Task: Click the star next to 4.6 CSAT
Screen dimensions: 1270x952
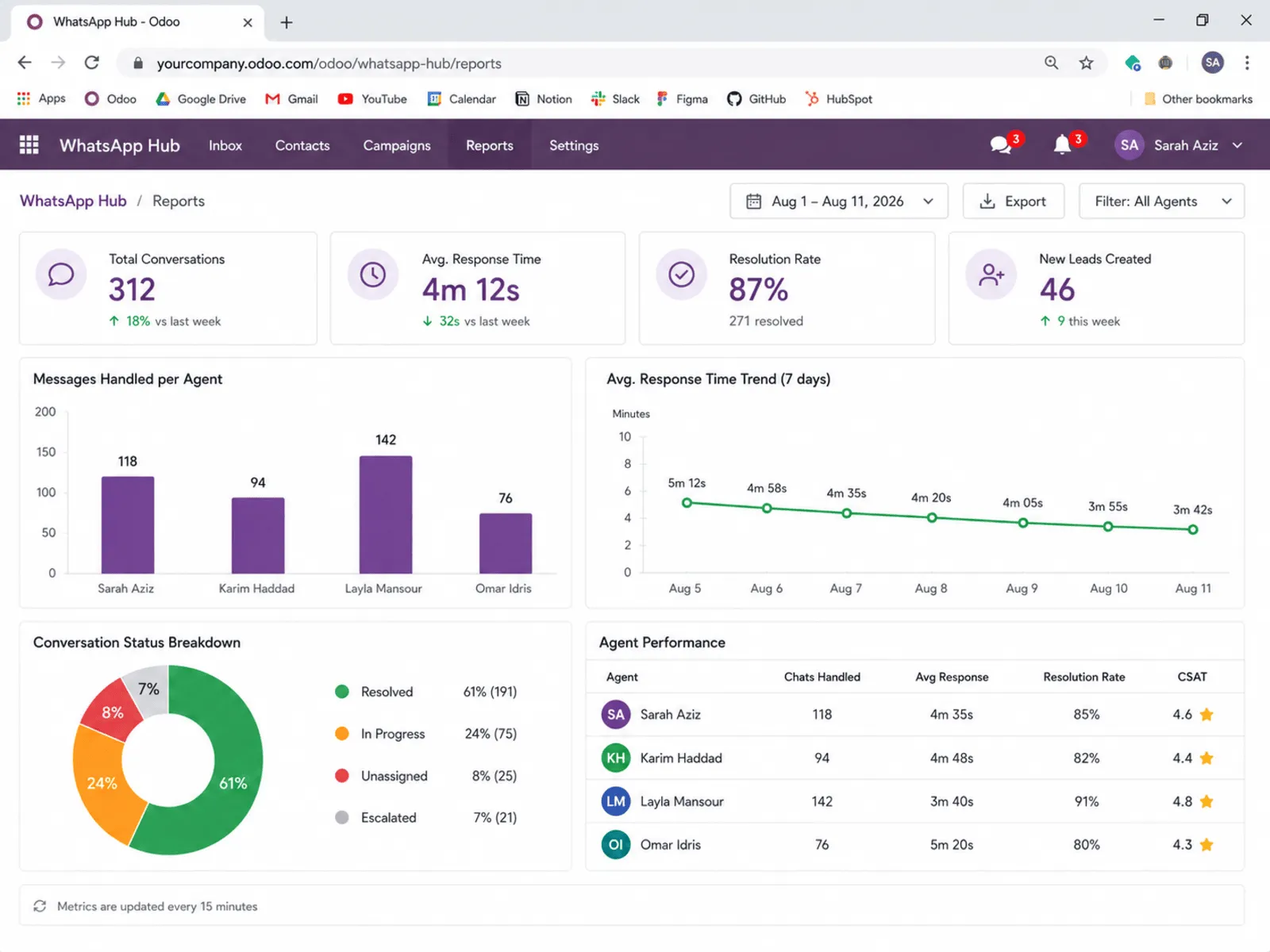Action: pyautogui.click(x=1206, y=714)
